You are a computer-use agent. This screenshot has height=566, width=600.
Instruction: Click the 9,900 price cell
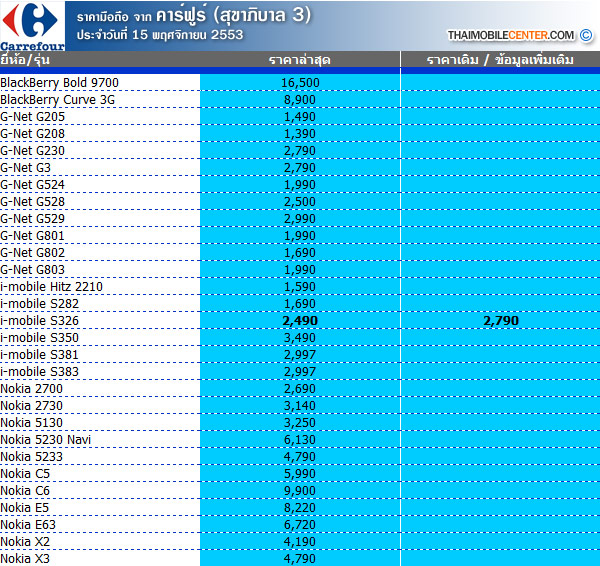point(300,491)
